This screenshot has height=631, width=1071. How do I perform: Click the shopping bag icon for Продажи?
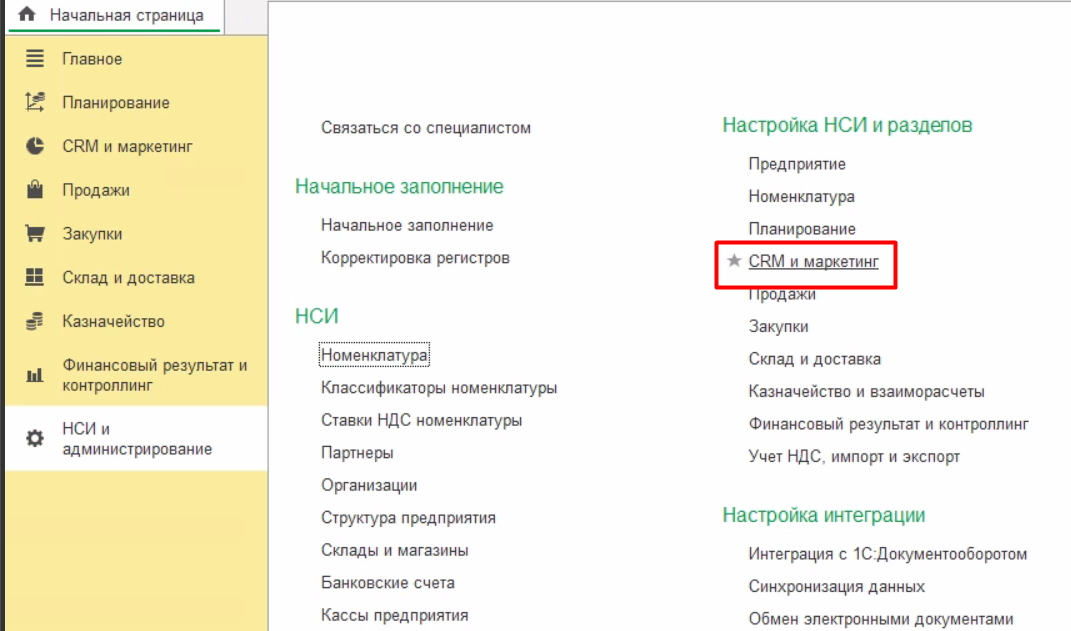(35, 190)
